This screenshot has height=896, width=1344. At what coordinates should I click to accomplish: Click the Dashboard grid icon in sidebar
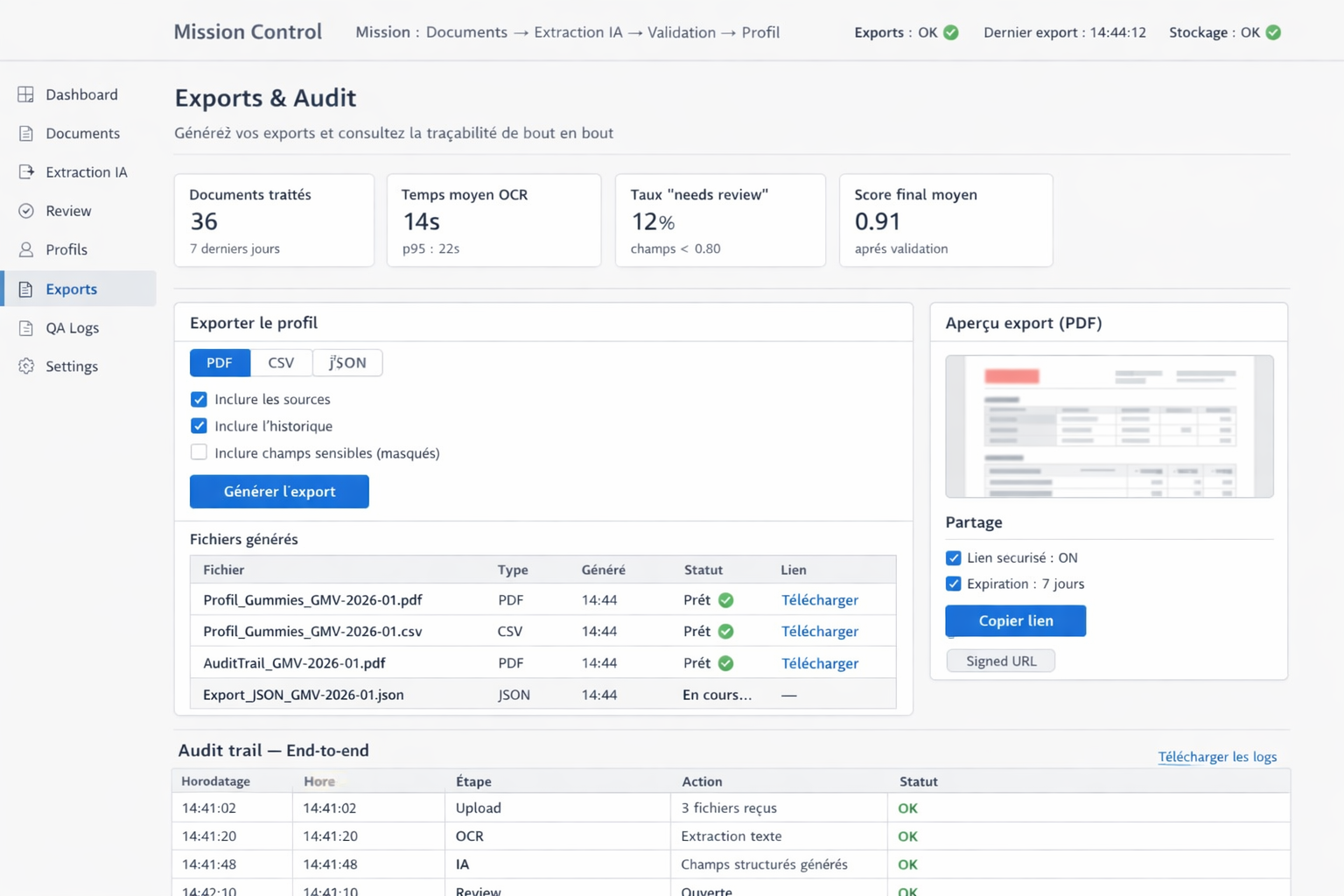26,94
